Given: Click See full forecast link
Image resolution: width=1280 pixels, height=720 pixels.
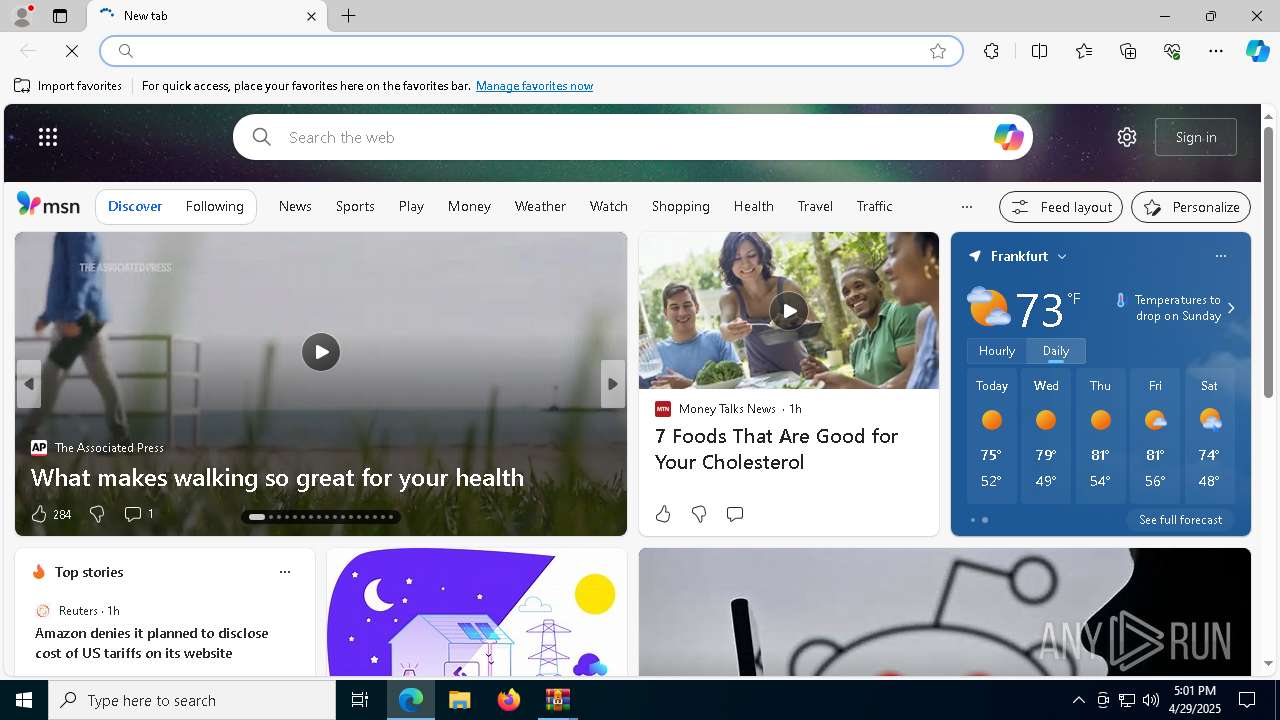Looking at the screenshot, I should pyautogui.click(x=1180, y=520).
